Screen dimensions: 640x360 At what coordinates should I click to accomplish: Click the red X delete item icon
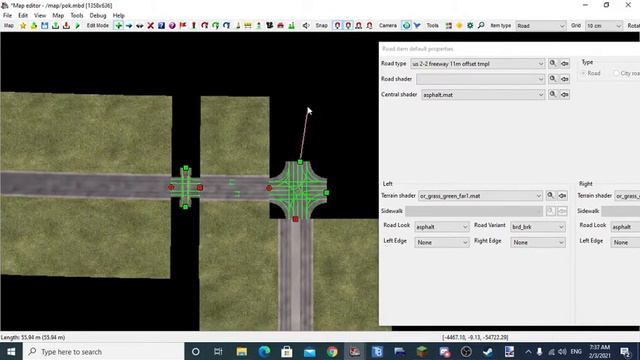(151, 26)
